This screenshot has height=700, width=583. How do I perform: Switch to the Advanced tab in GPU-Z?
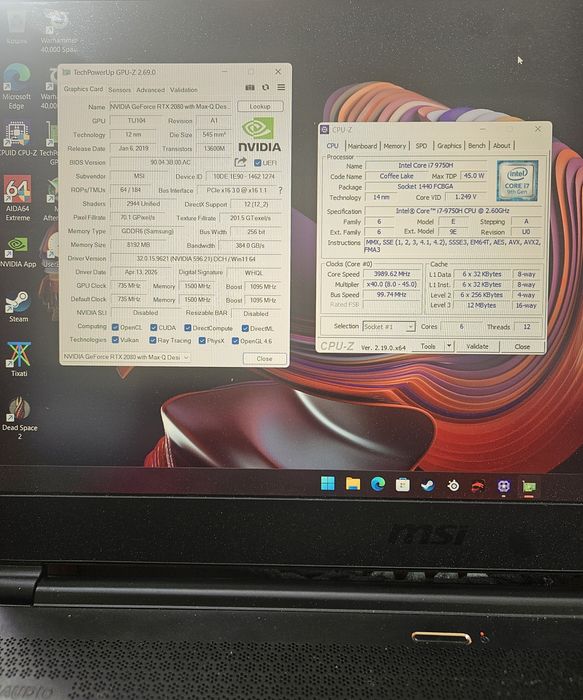point(150,90)
